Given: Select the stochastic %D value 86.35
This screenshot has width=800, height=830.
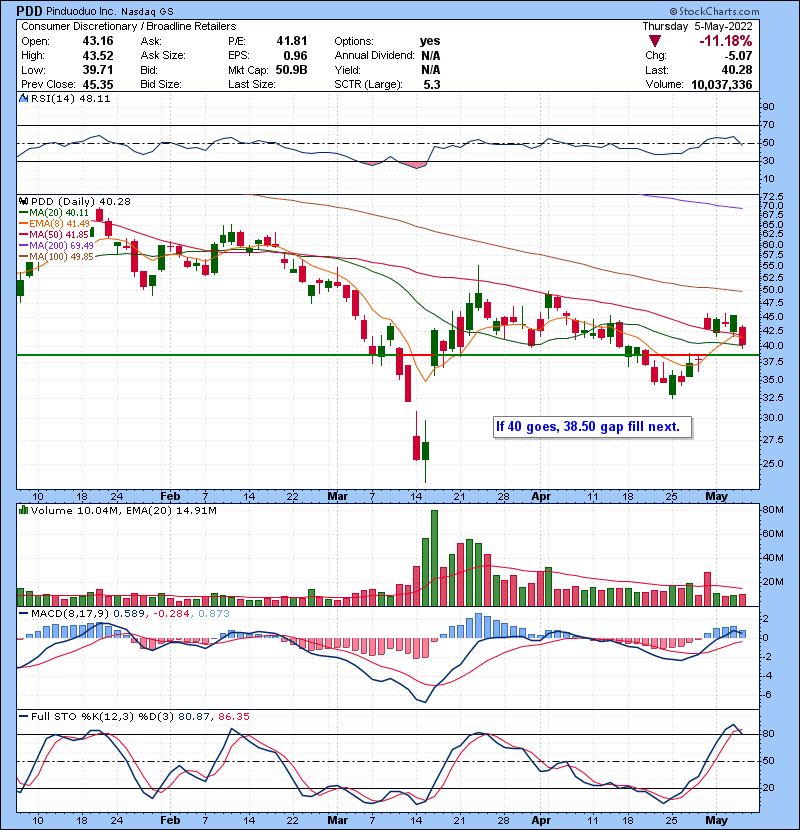Looking at the screenshot, I should (x=233, y=717).
